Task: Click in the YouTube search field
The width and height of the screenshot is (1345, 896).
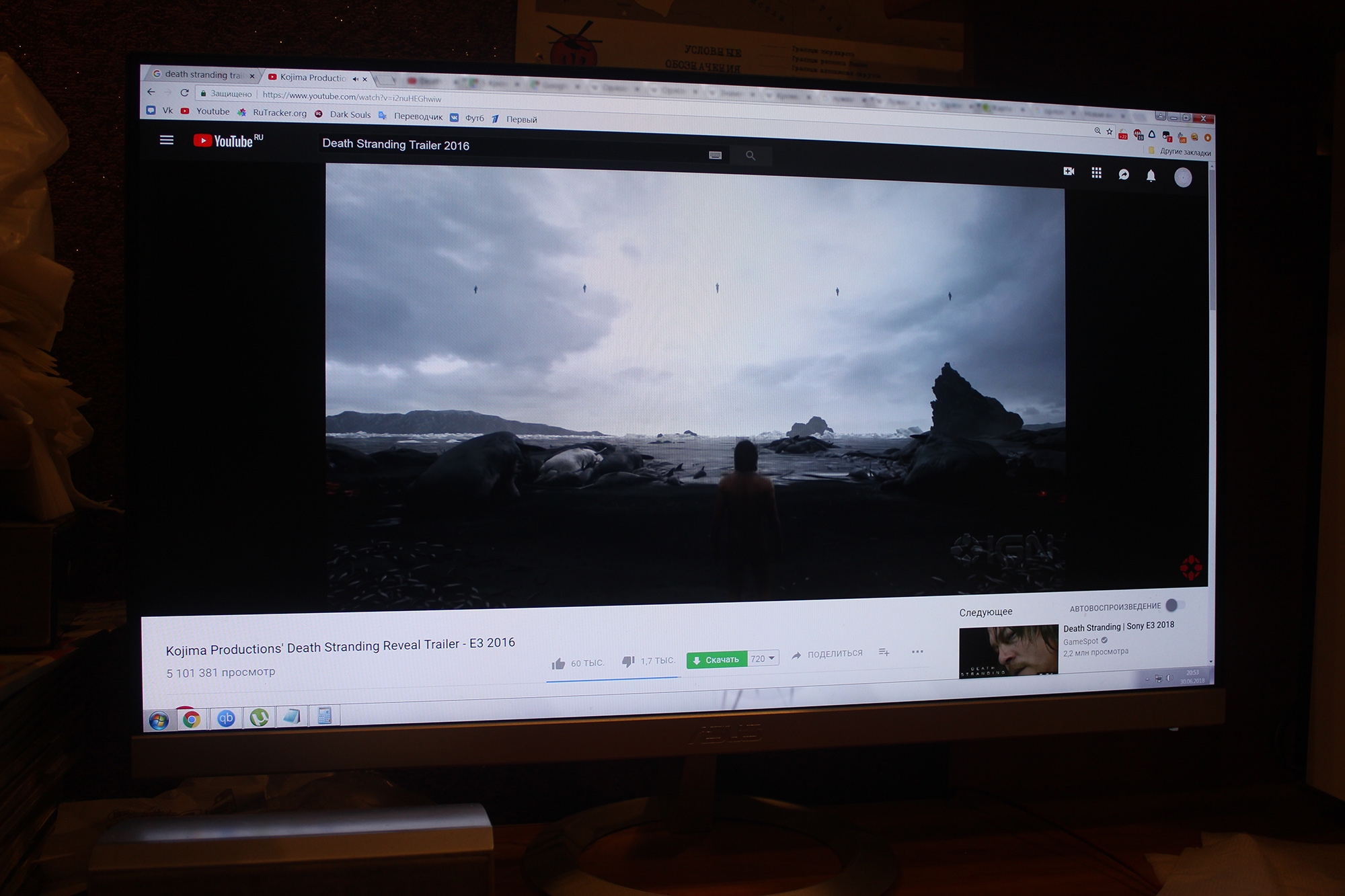Action: [511, 147]
